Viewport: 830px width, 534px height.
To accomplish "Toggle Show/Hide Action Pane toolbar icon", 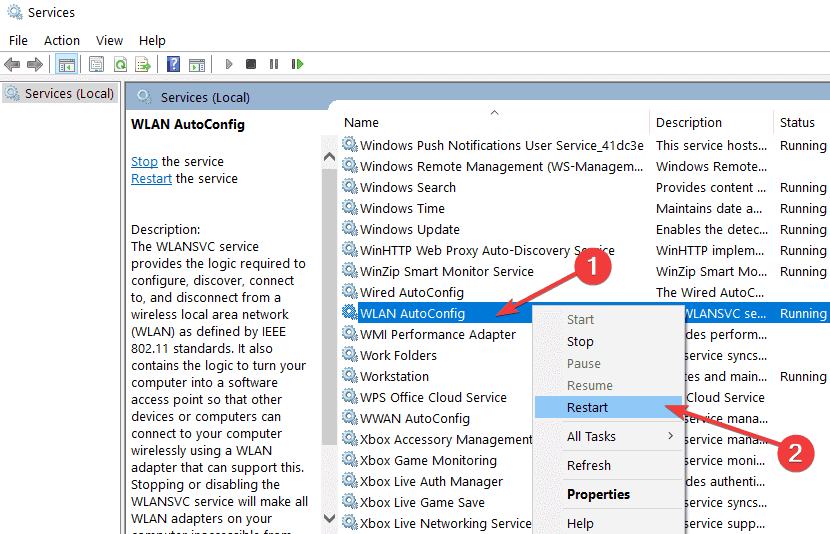I will point(197,65).
